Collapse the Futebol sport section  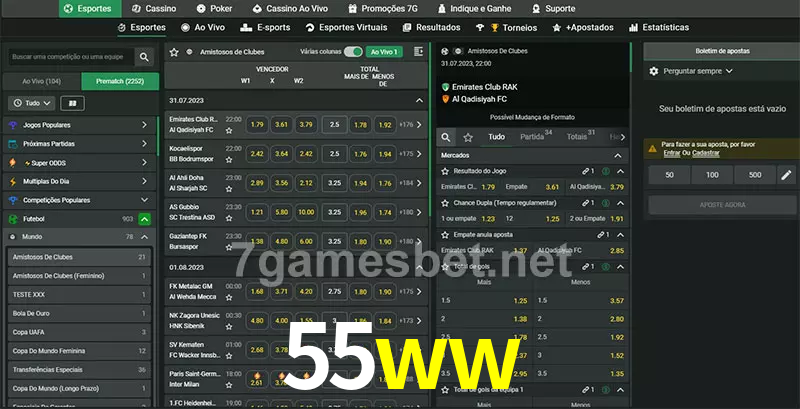[x=144, y=219]
